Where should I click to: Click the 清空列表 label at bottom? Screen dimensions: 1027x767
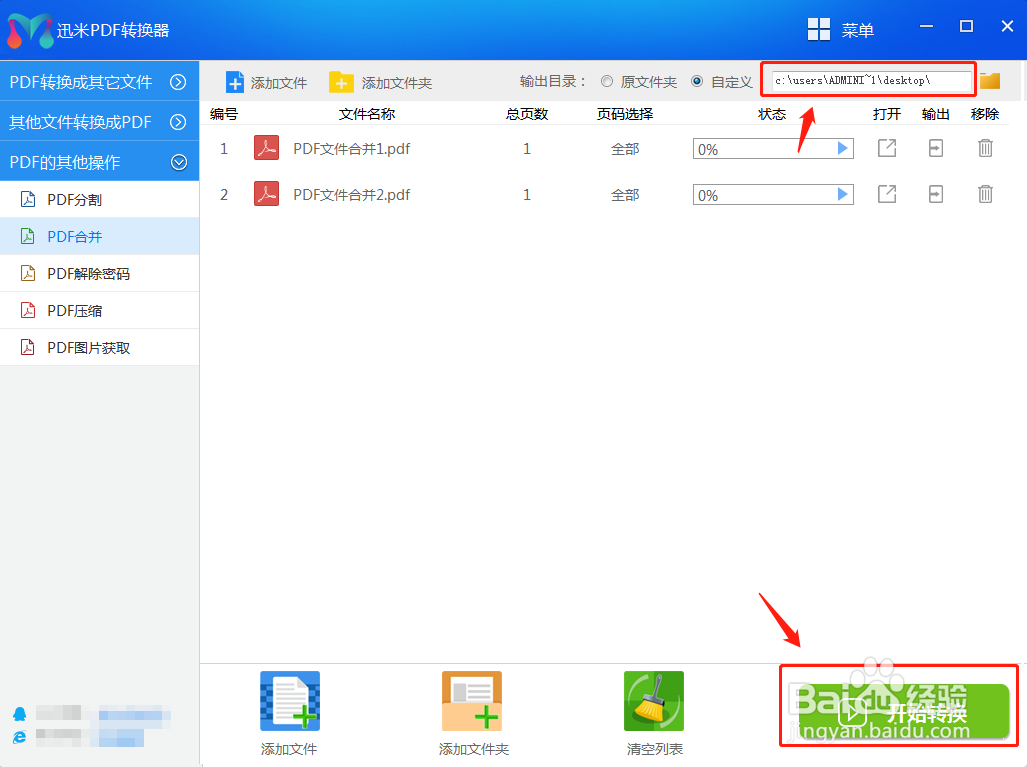click(x=655, y=749)
